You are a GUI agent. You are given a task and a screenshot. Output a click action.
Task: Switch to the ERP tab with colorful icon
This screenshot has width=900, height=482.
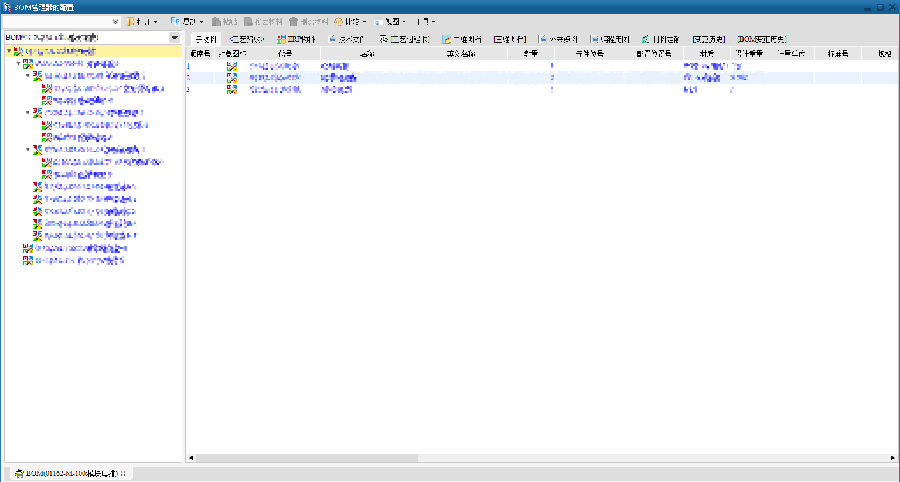pyautogui.click(x=296, y=39)
